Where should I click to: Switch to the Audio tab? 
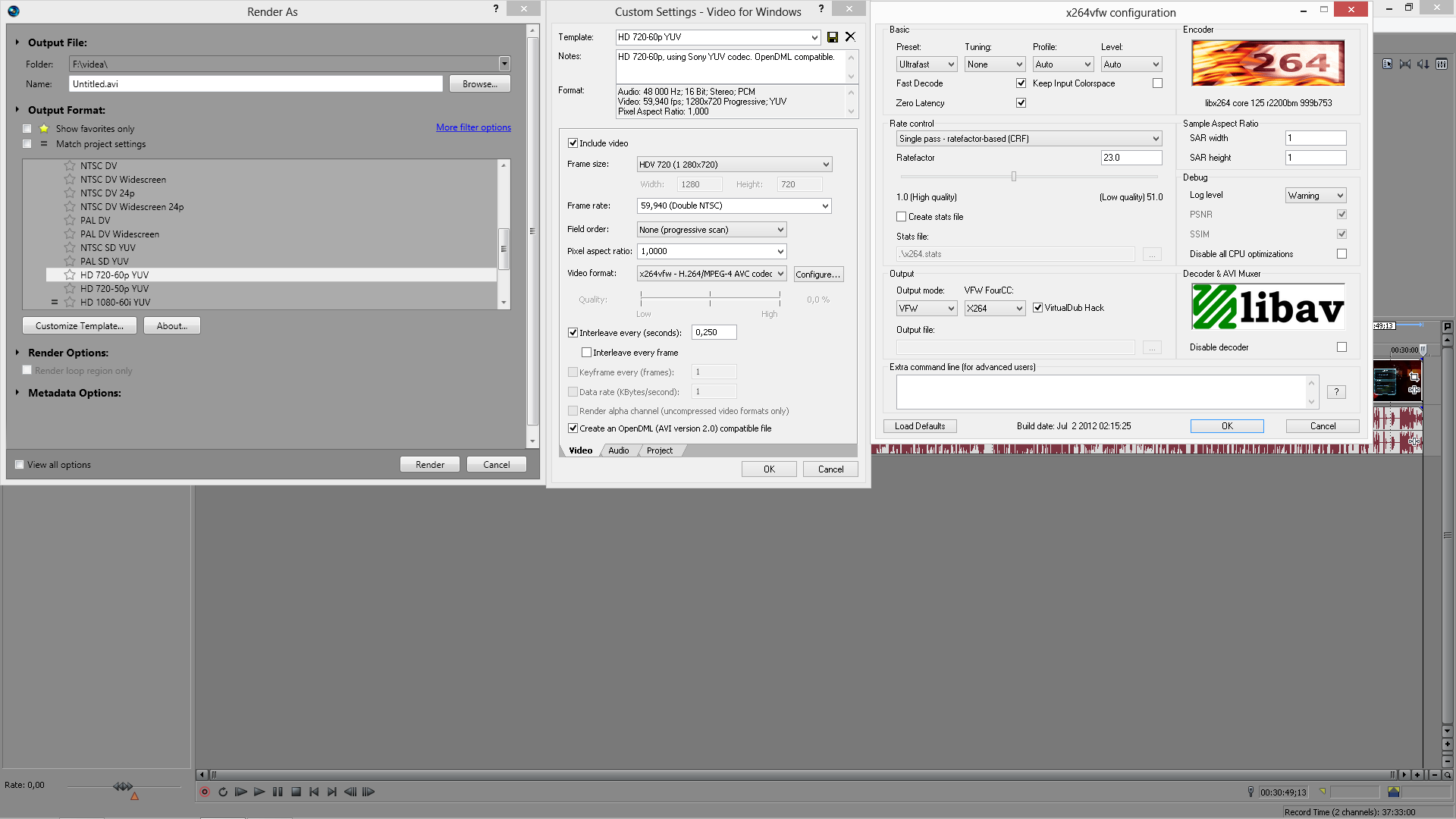coord(619,450)
